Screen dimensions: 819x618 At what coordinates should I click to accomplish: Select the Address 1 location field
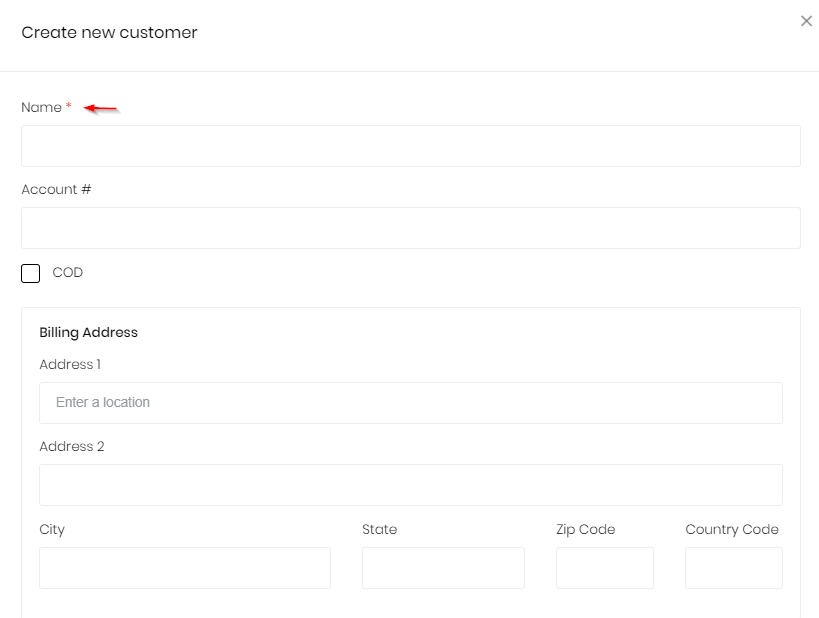[410, 403]
